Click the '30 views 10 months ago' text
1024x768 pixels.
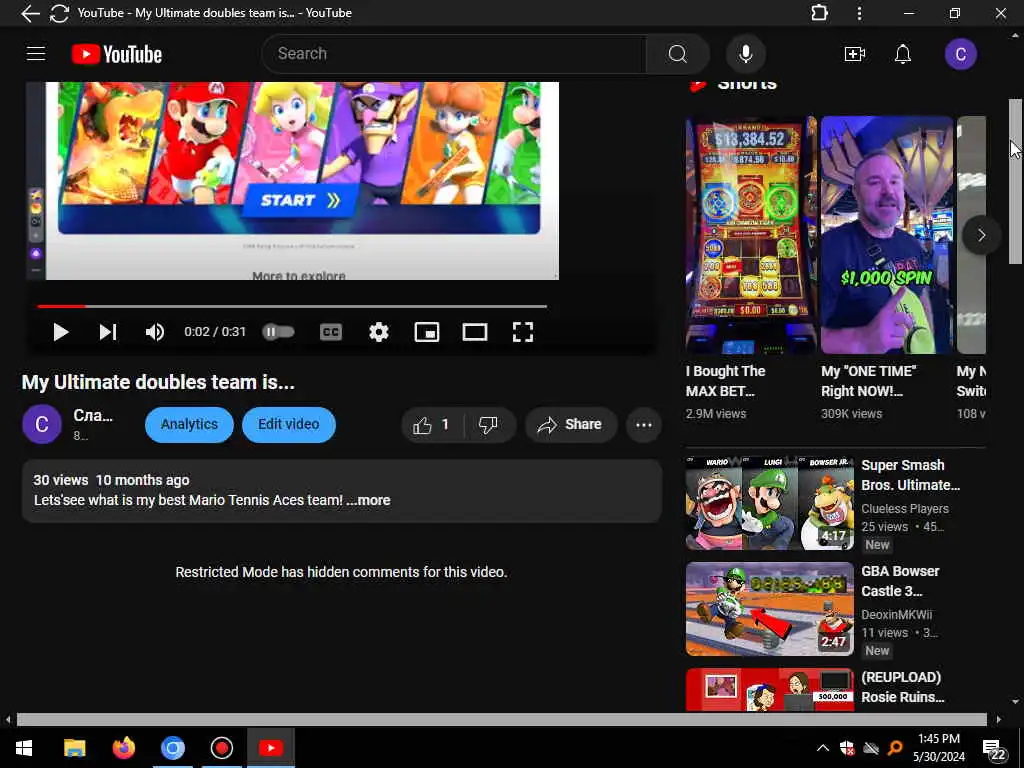[x=111, y=480]
